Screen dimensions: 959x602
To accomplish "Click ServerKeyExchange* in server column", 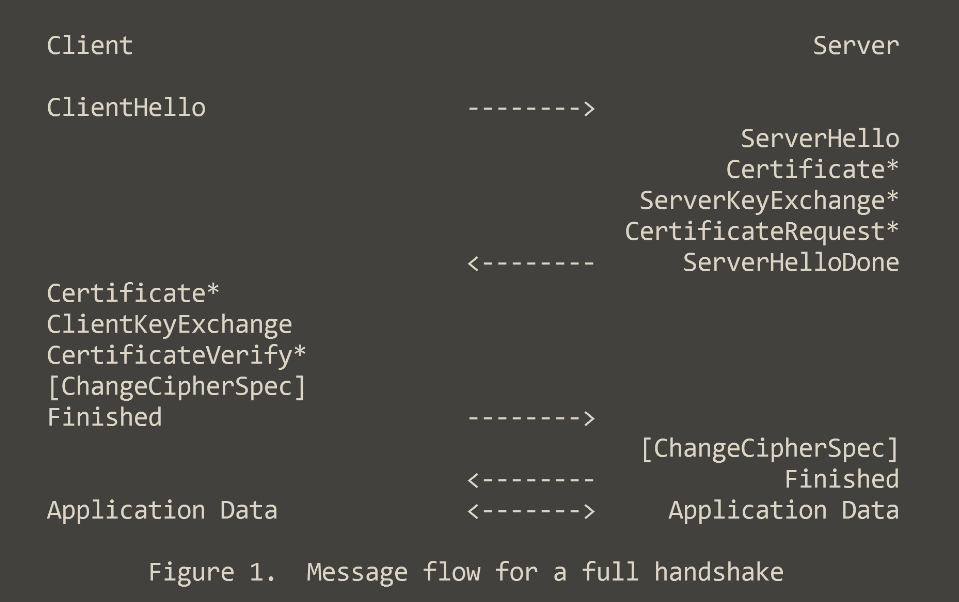I will 769,201.
